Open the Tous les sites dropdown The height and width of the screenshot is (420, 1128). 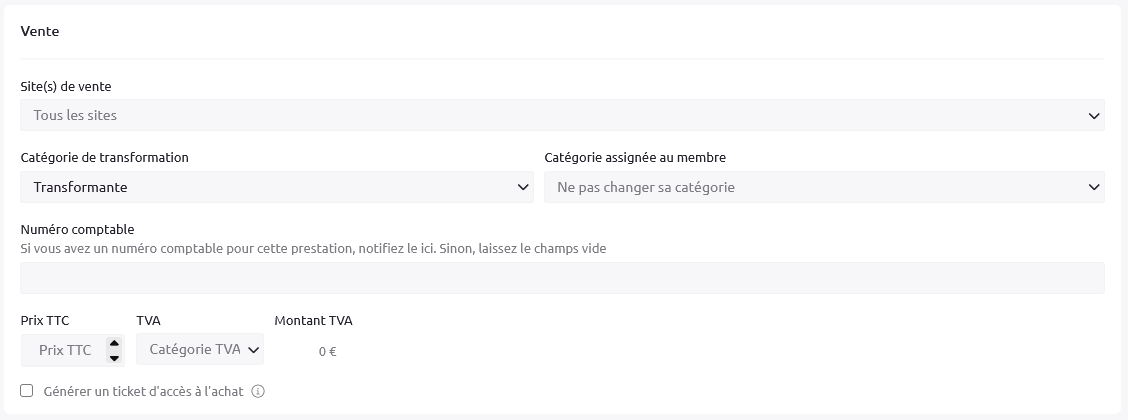[x=562, y=115]
